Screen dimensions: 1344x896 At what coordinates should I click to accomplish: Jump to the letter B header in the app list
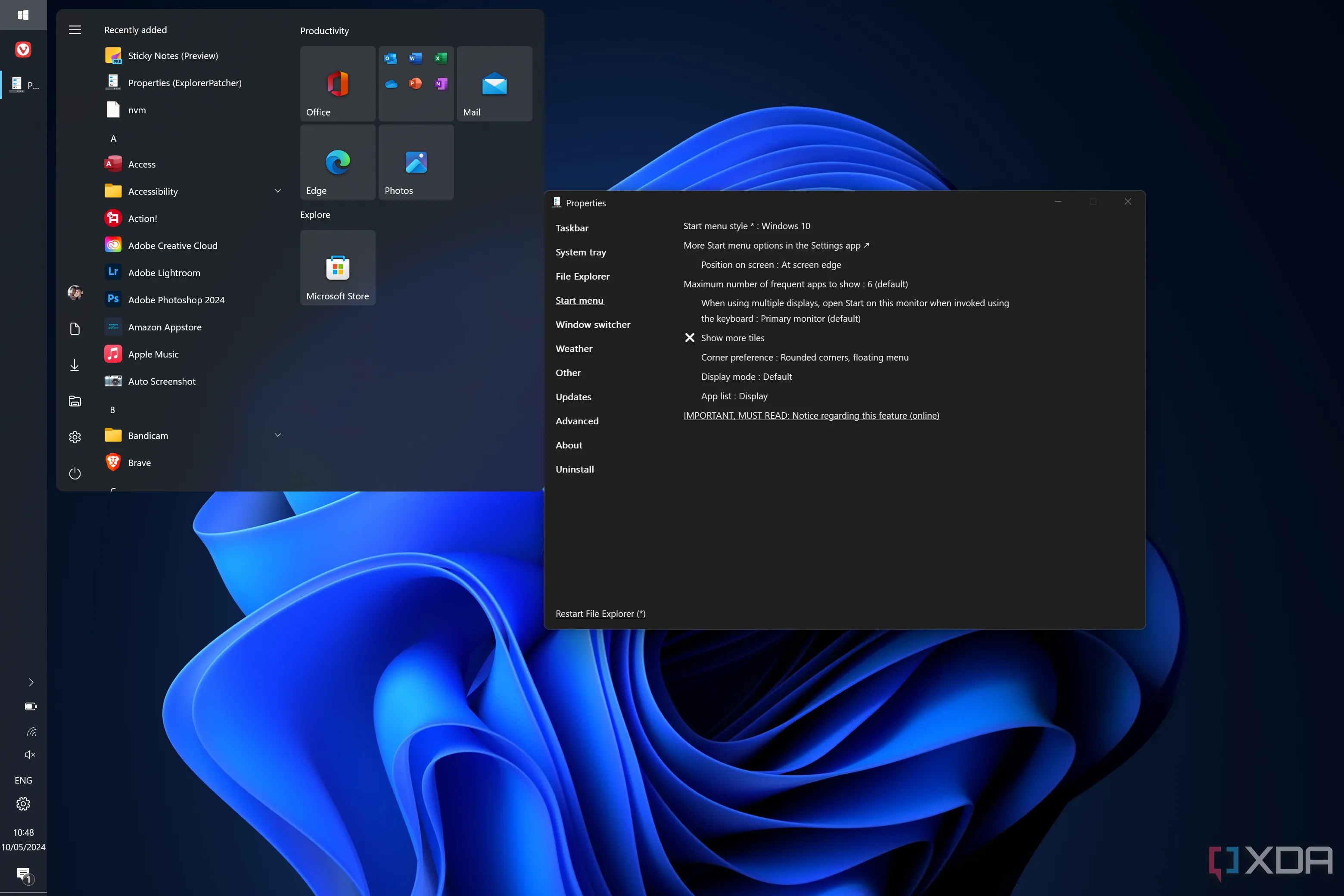pos(112,410)
